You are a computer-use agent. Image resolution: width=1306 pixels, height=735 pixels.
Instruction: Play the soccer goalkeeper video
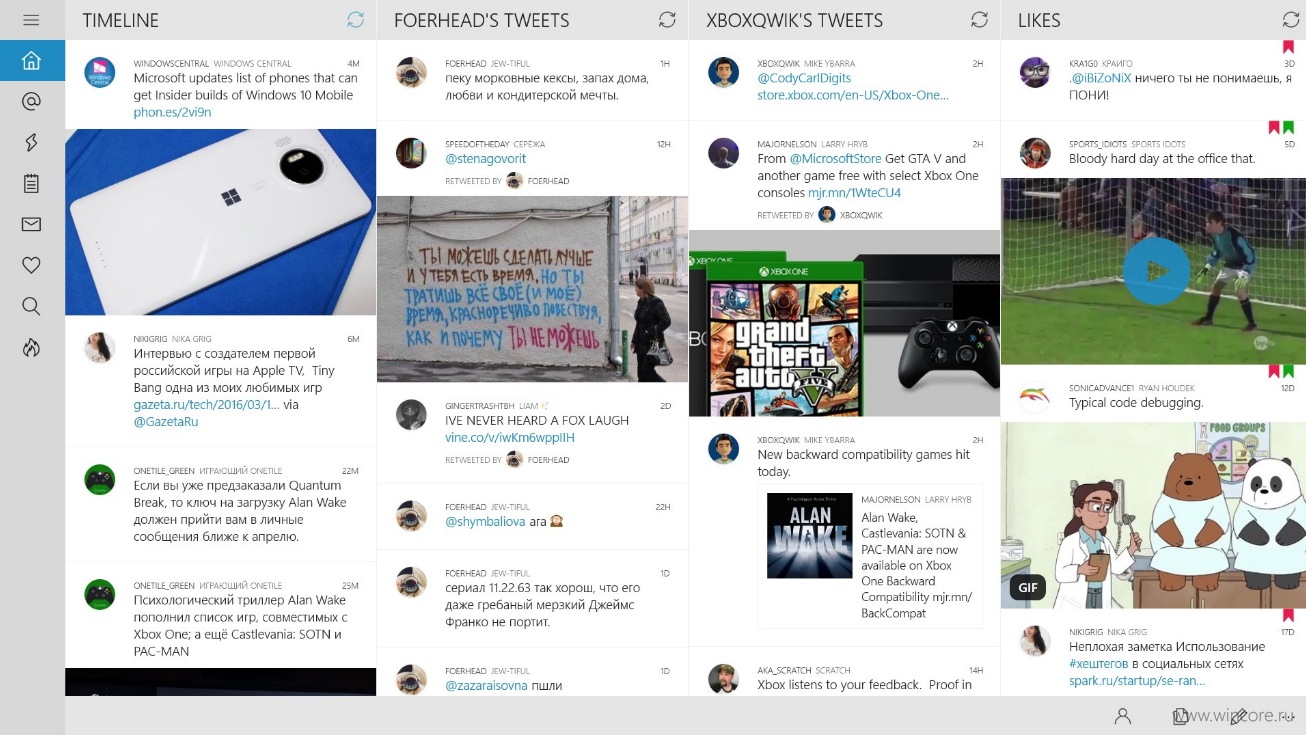pyautogui.click(x=1156, y=271)
